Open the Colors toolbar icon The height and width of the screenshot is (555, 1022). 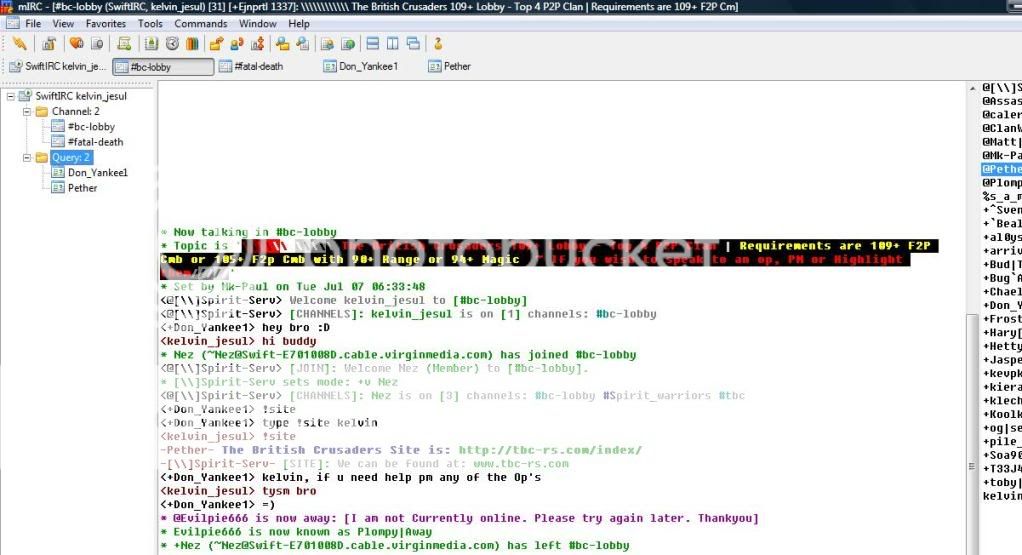coord(193,44)
